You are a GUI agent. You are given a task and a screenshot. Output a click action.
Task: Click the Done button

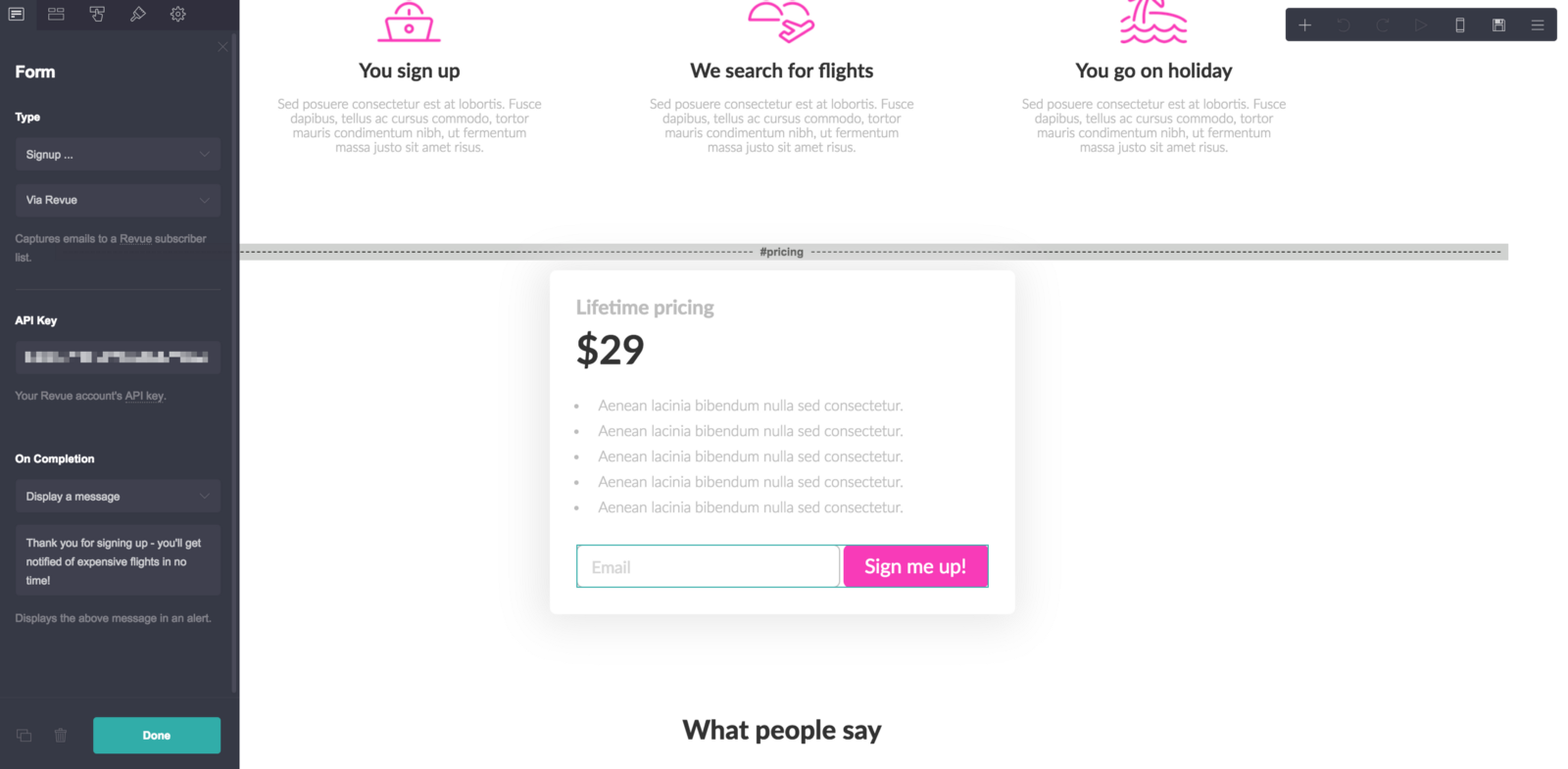[157, 736]
